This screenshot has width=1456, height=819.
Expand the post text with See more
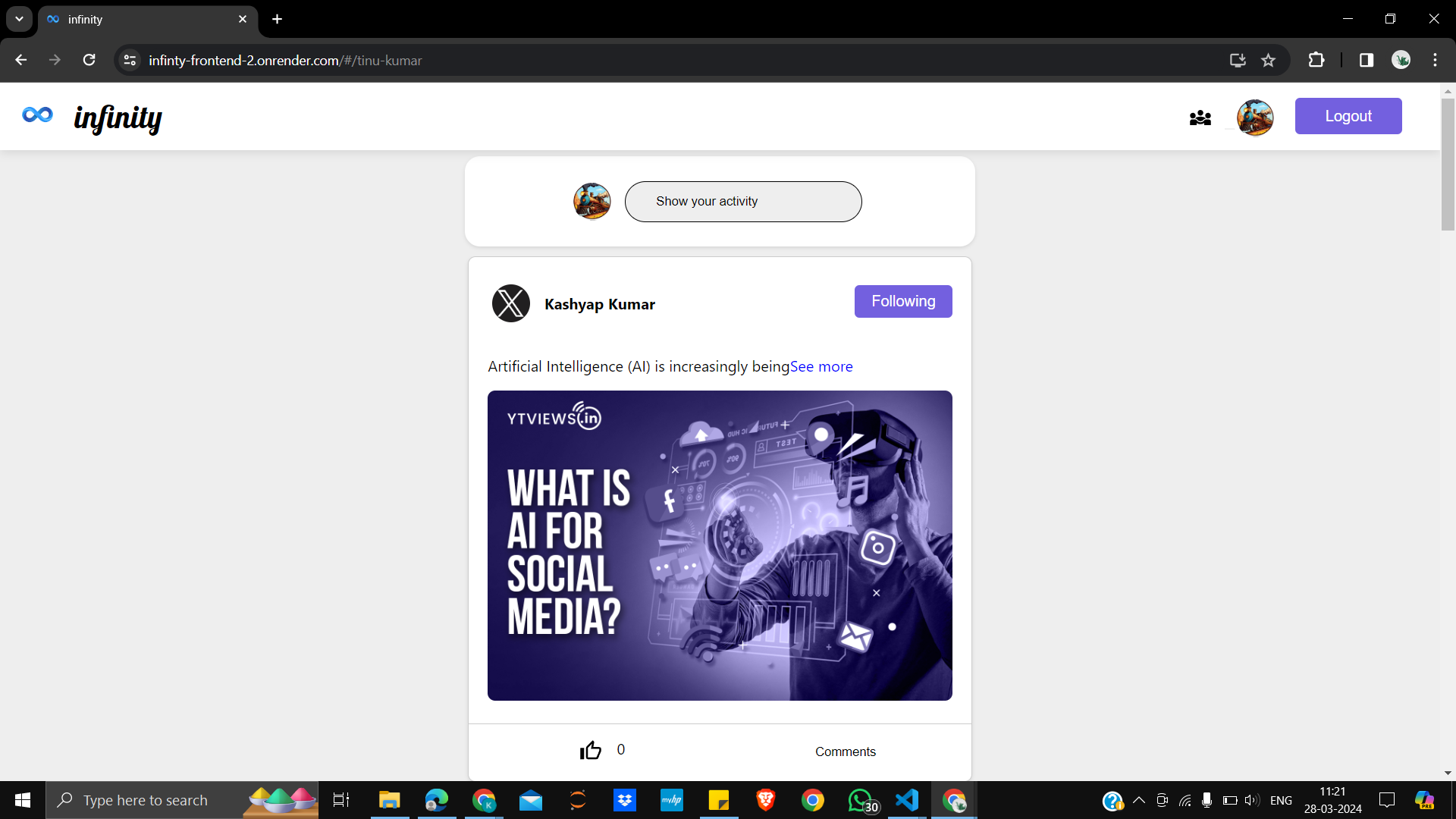821,366
